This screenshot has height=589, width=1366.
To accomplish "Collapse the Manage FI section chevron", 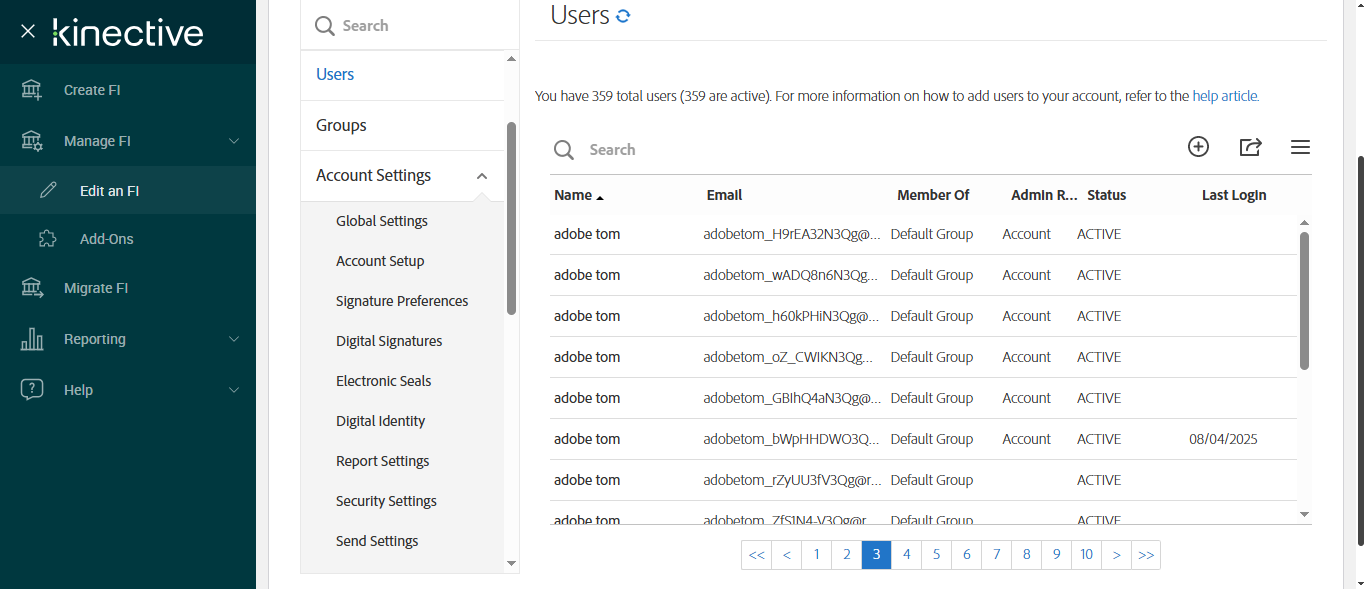I will pos(234,141).
